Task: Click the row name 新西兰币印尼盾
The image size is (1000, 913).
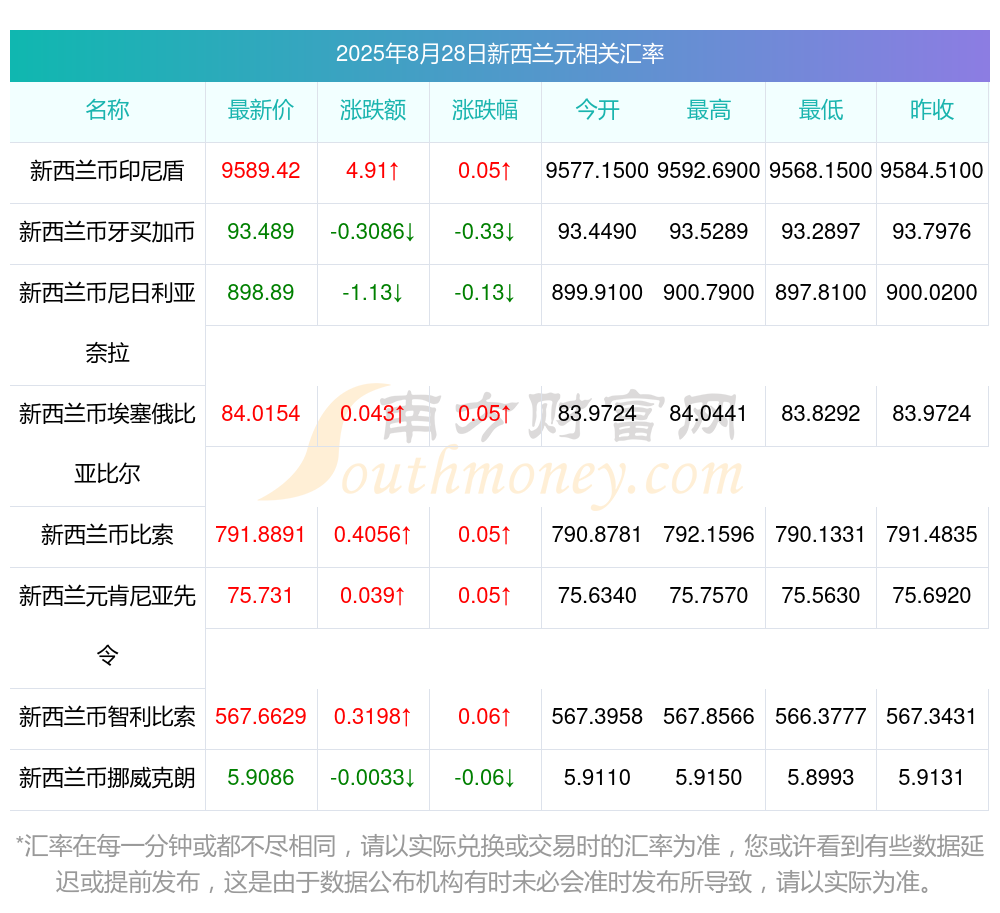Action: [x=107, y=171]
